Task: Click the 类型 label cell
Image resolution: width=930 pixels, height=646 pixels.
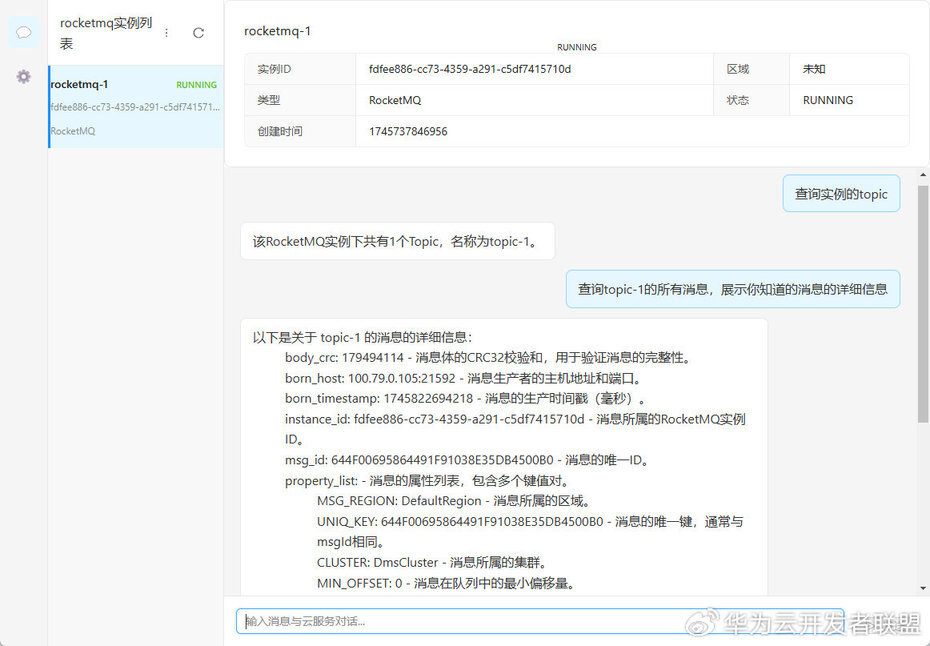Action: click(300, 100)
